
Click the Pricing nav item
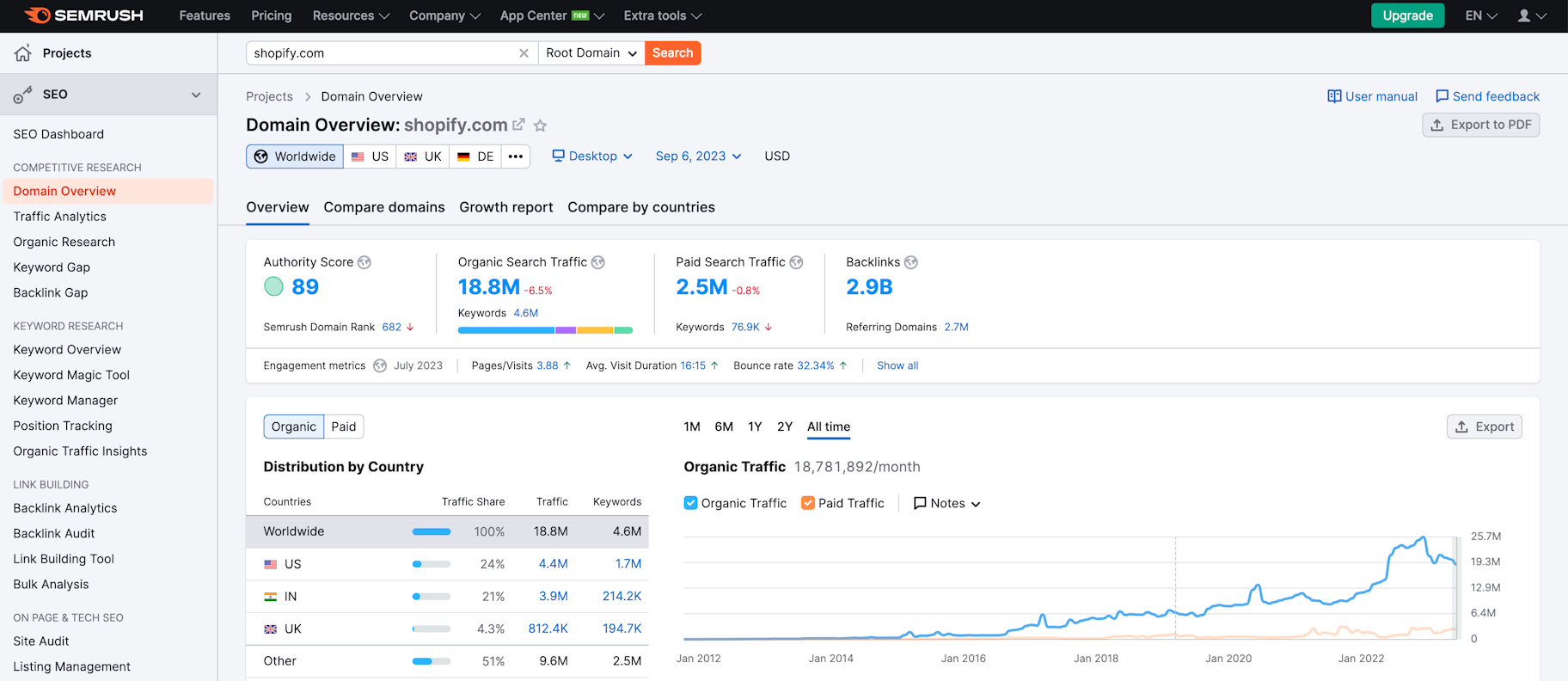tap(272, 15)
